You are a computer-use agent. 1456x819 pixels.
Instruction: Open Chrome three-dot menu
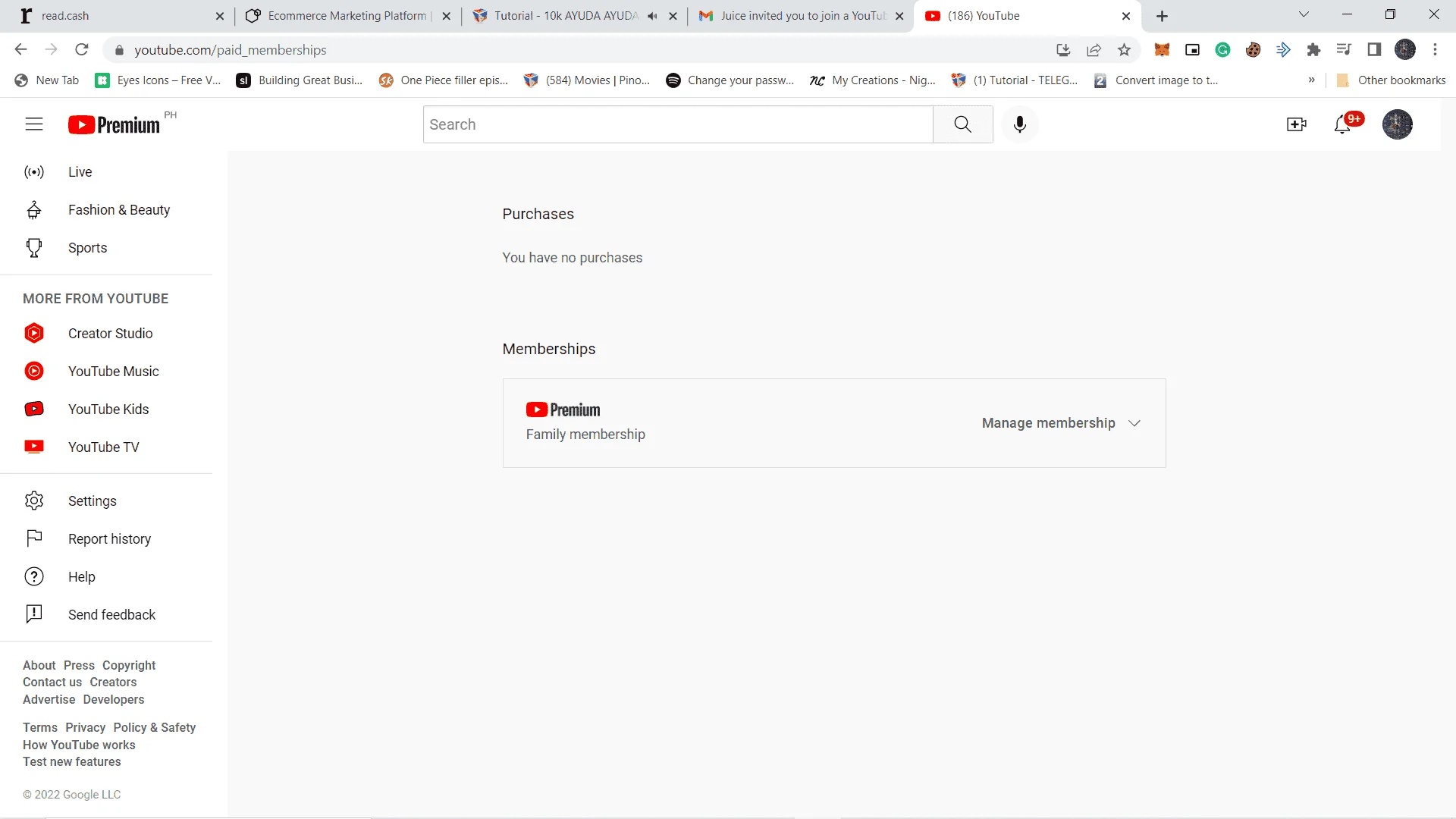coord(1435,50)
